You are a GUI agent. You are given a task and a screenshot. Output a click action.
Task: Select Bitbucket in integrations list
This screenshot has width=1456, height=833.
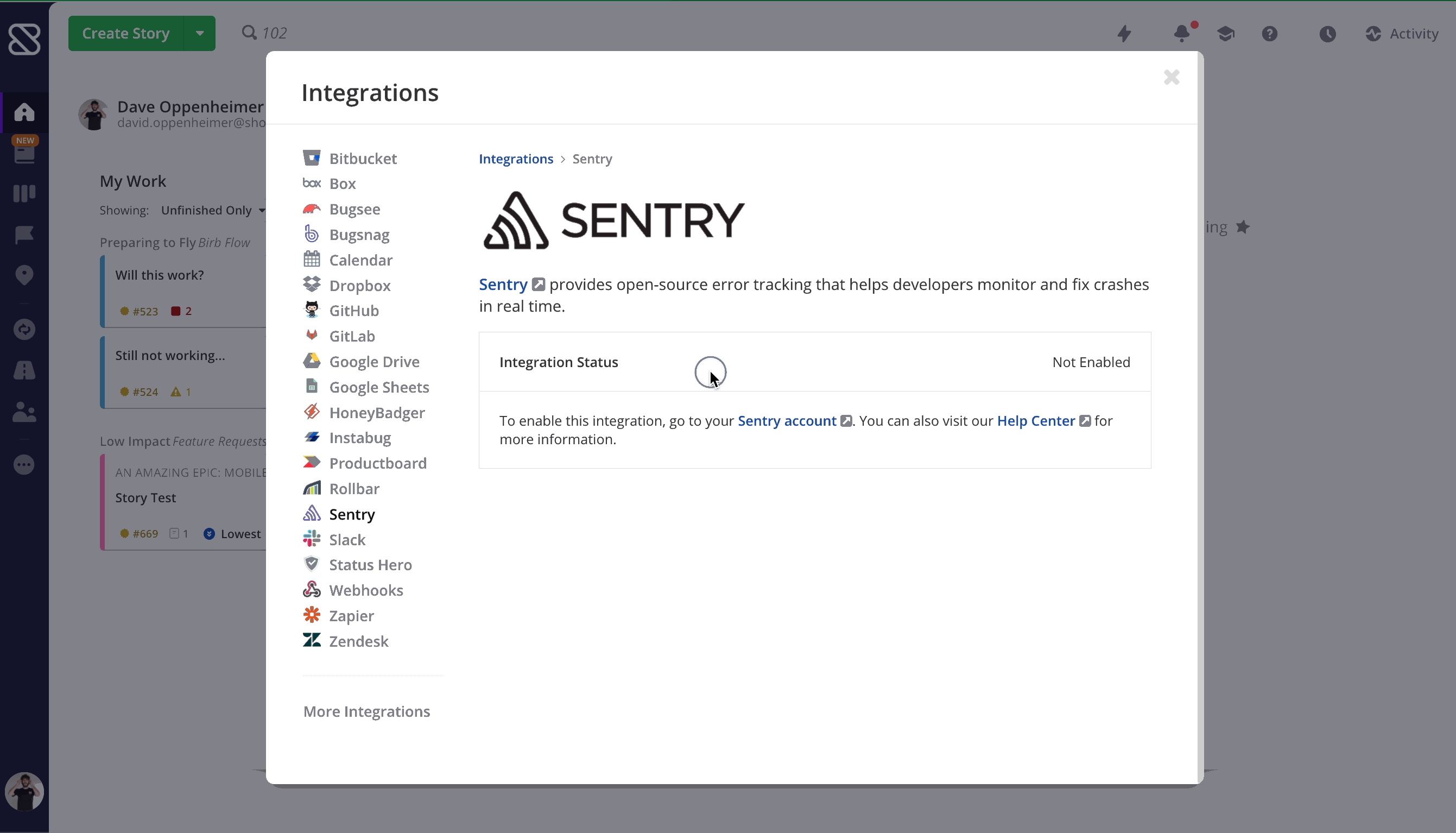pyautogui.click(x=350, y=159)
